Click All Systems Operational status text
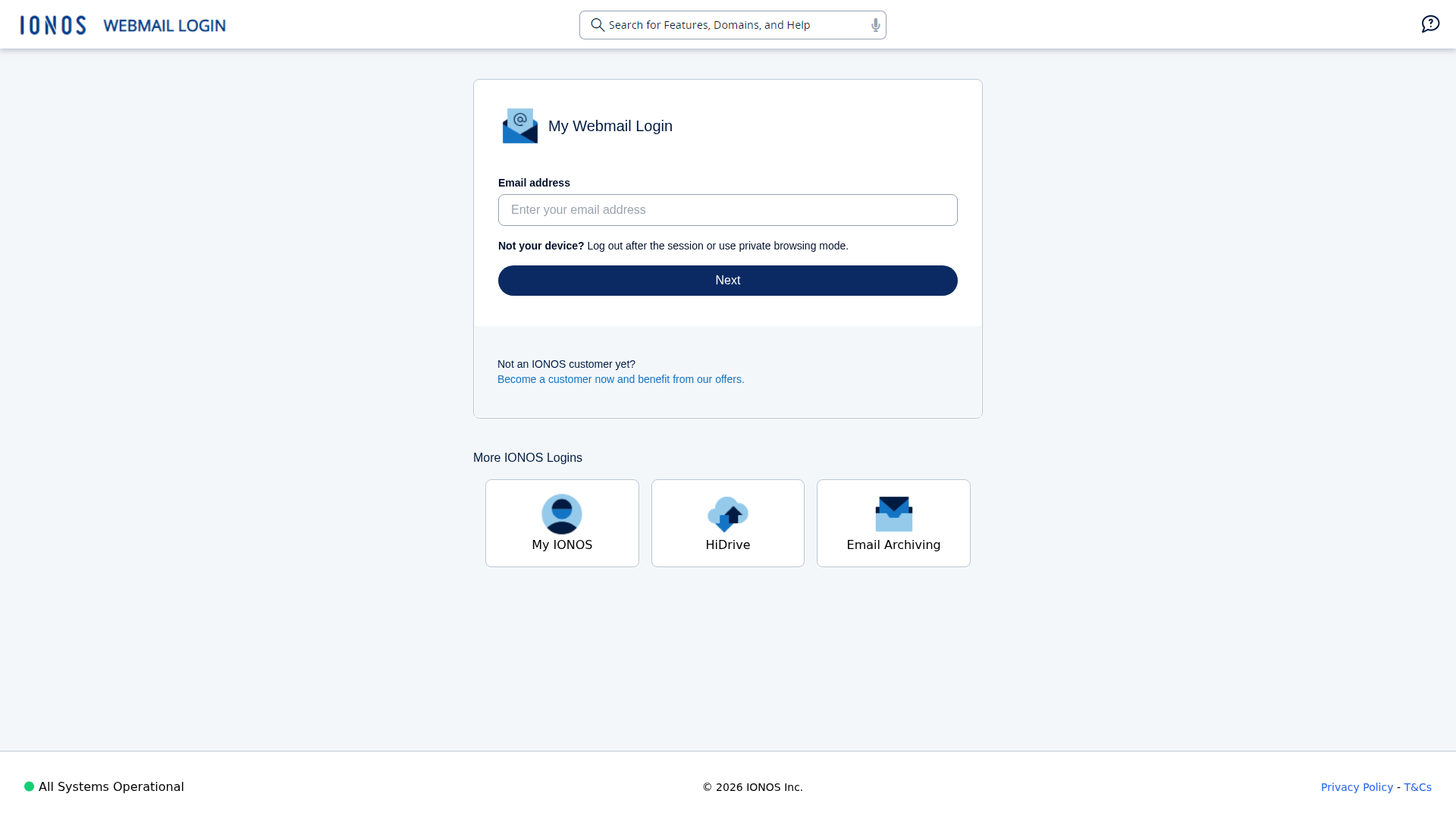Screen dimensions: 1456x819 (x=111, y=787)
